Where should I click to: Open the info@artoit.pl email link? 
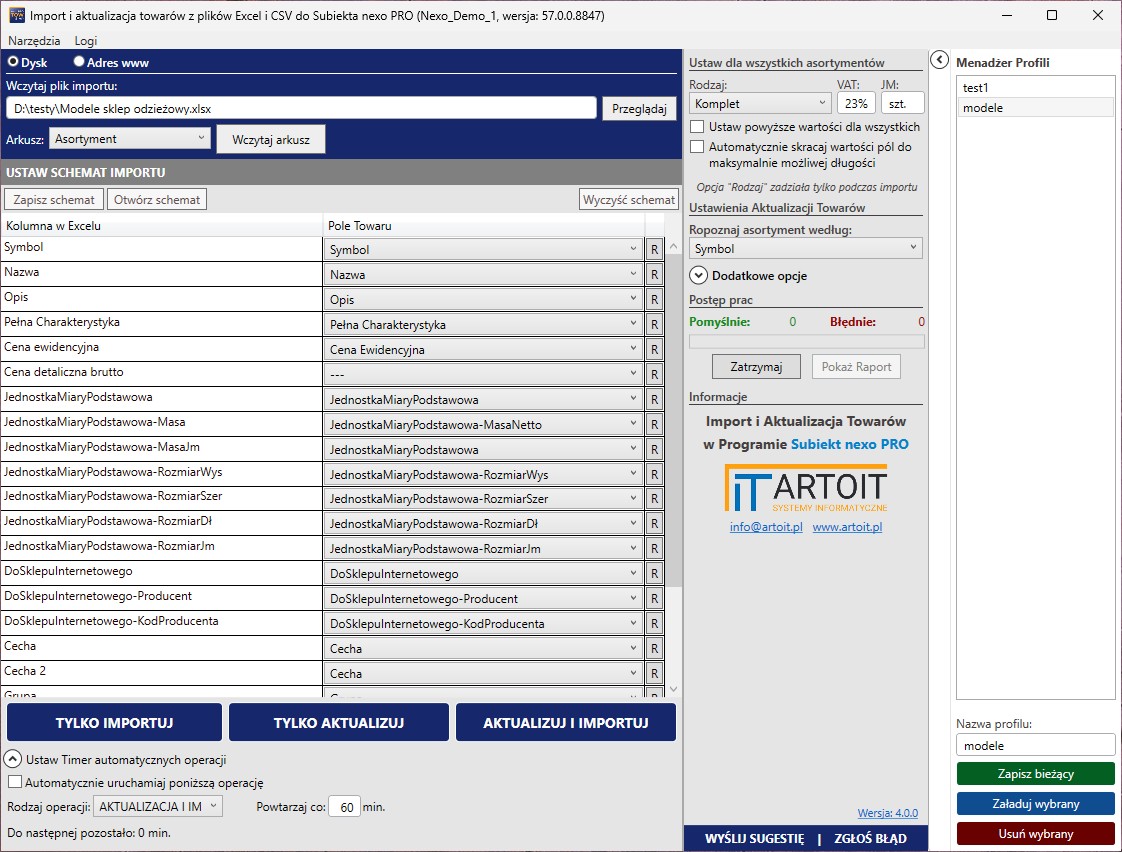pyautogui.click(x=766, y=527)
